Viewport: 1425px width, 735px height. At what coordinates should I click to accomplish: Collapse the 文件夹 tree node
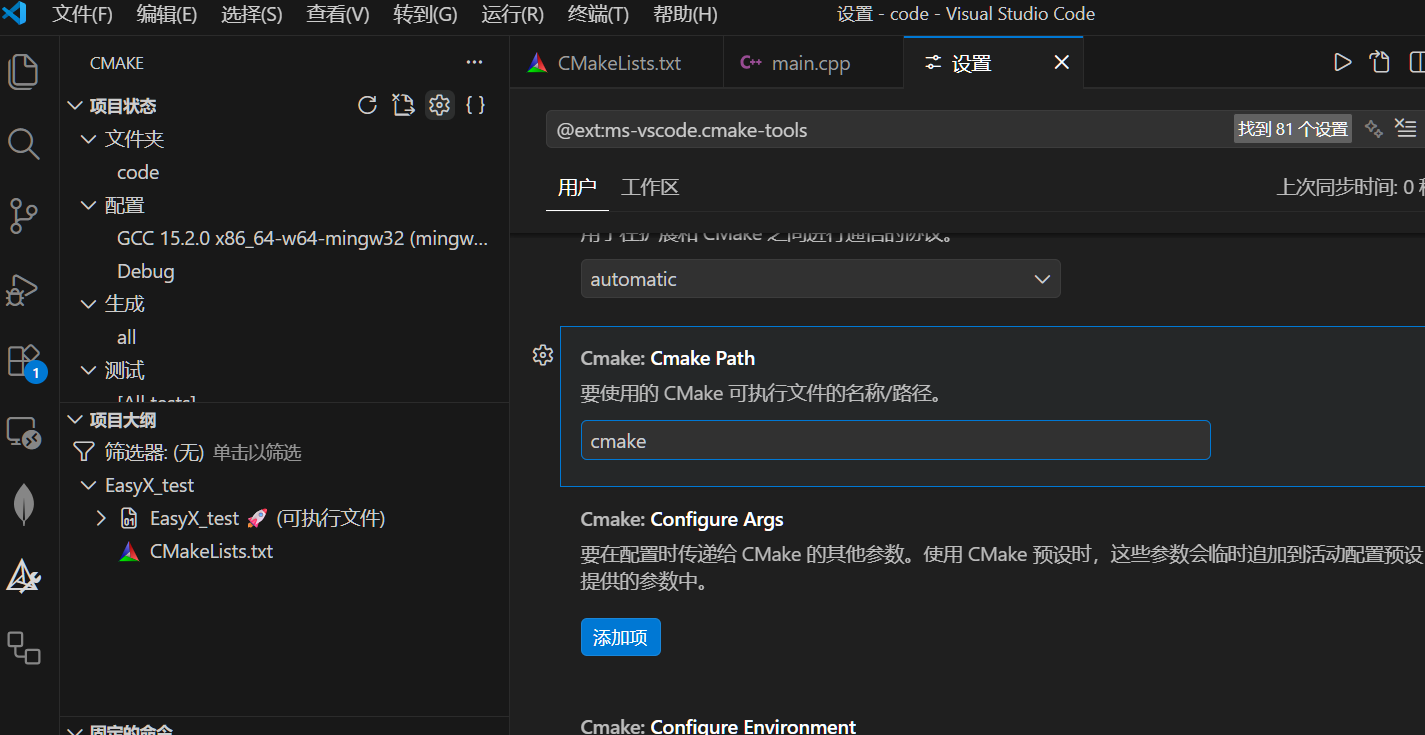(88, 139)
